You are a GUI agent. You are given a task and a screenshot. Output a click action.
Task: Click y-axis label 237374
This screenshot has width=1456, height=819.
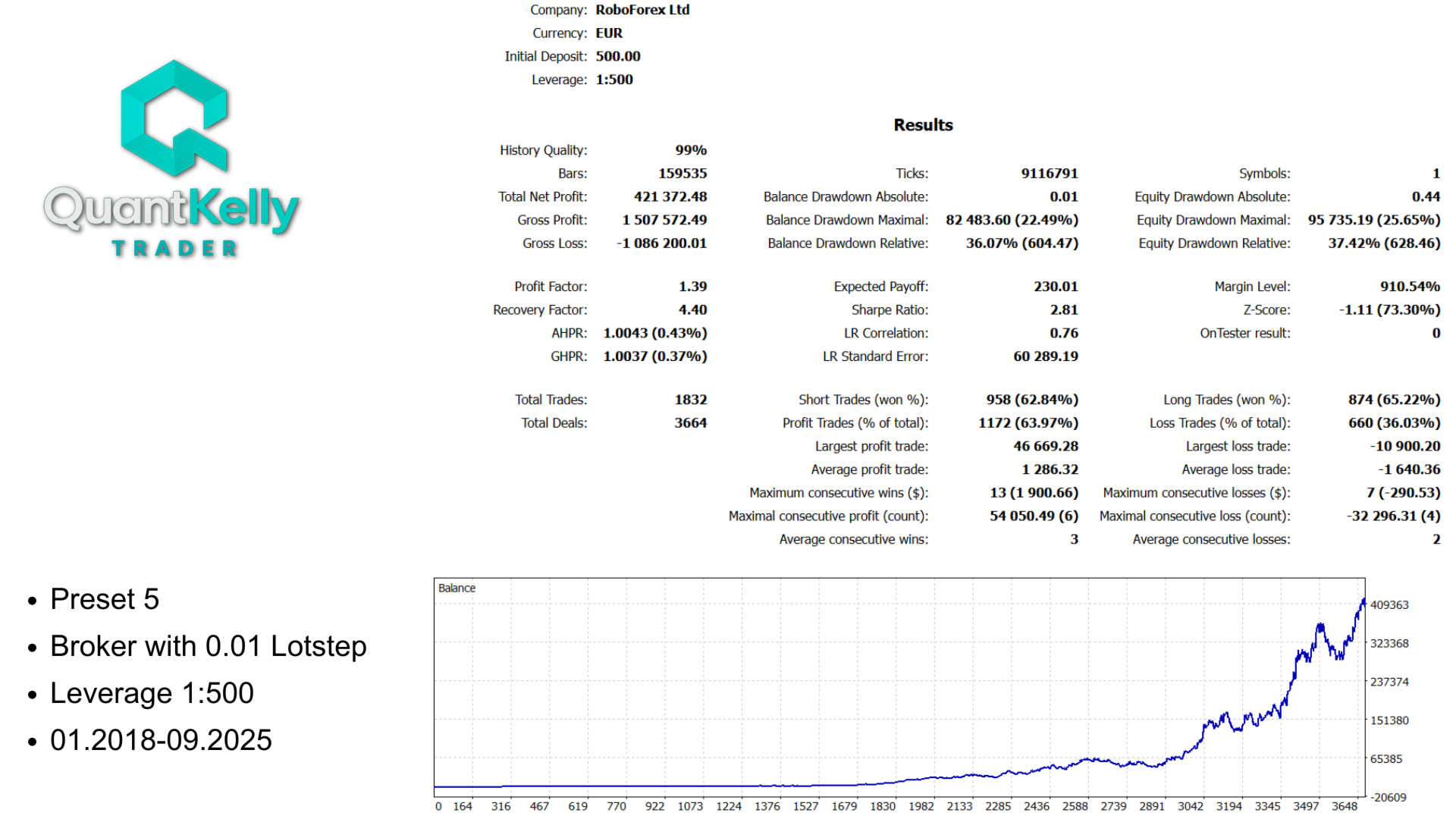[1389, 682]
